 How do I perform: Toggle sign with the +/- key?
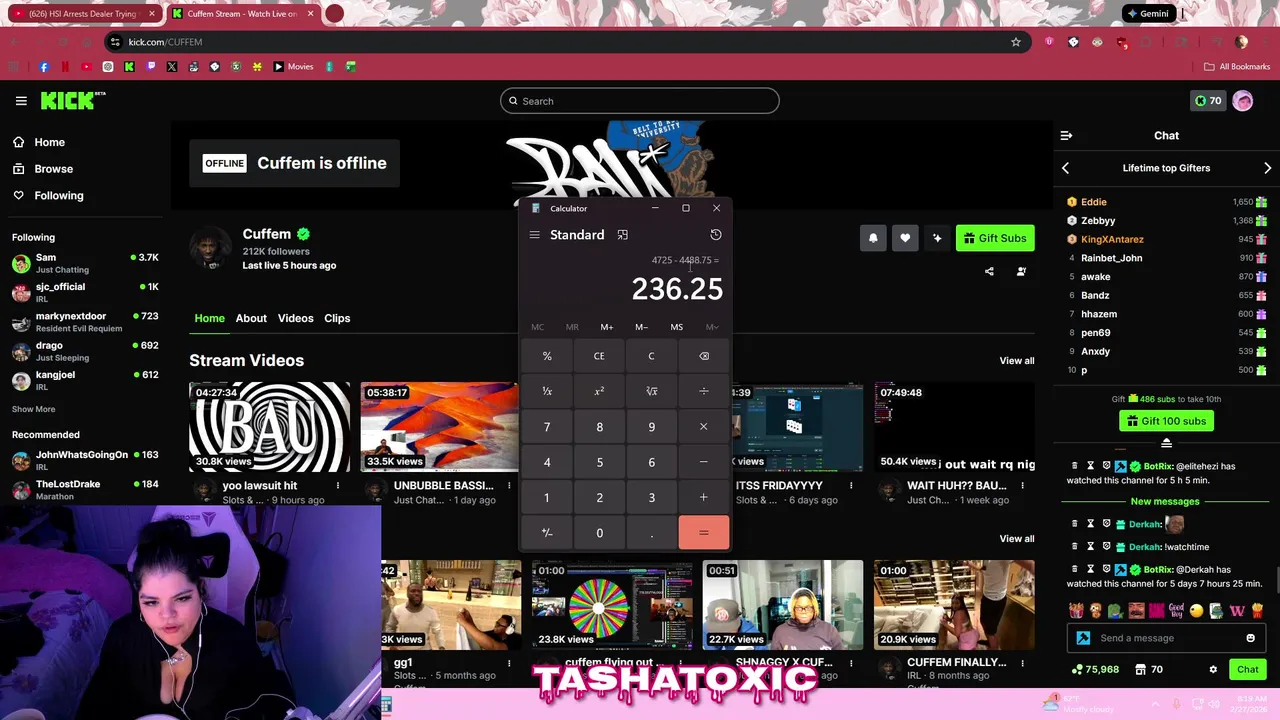(x=547, y=533)
